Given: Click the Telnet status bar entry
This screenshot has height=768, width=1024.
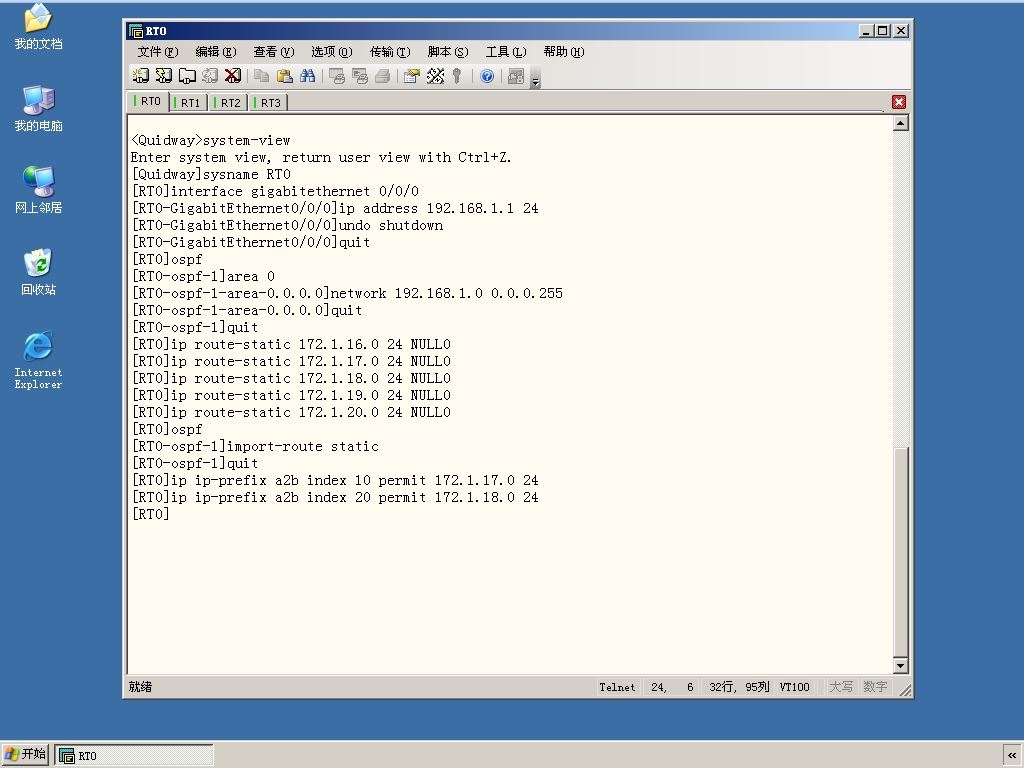Looking at the screenshot, I should pyautogui.click(x=617, y=687).
